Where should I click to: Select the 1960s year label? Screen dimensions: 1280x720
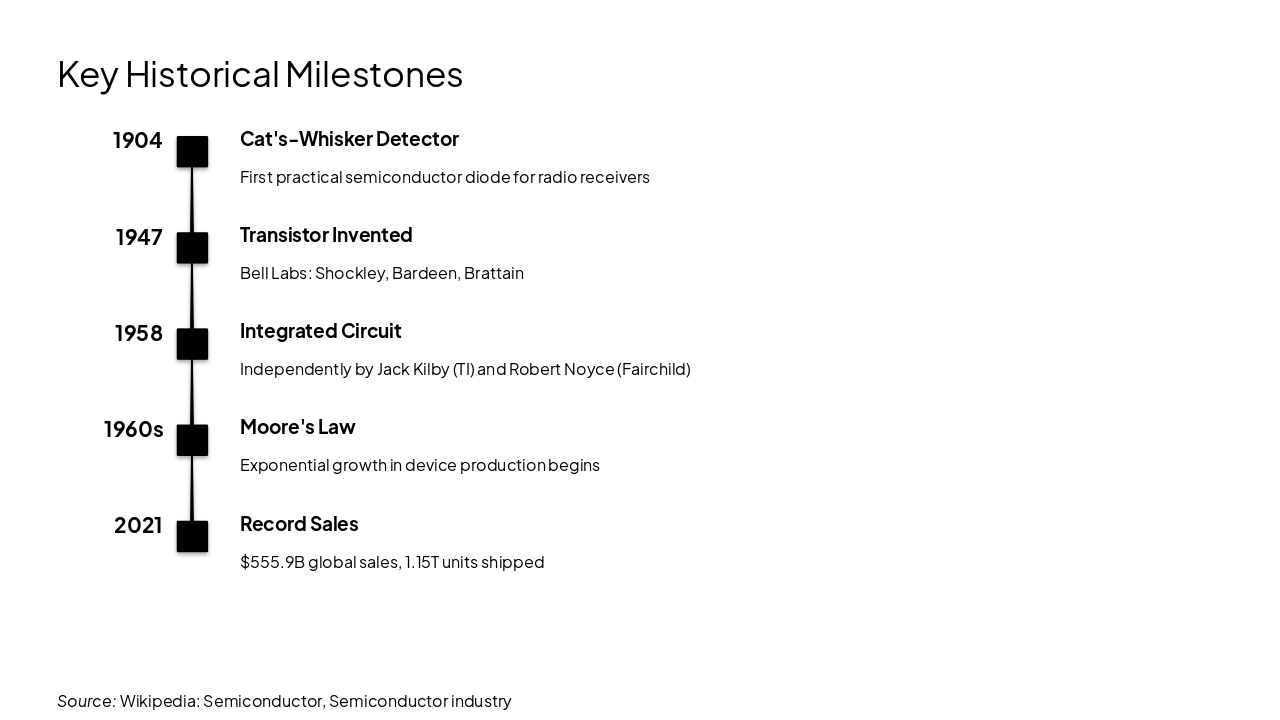[133, 429]
